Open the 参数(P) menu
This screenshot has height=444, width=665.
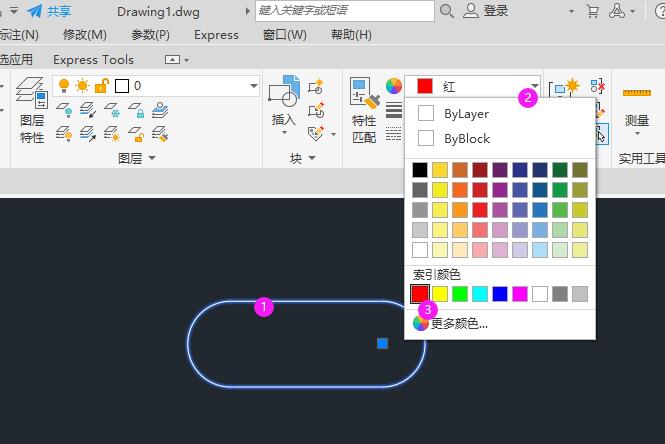[150, 35]
